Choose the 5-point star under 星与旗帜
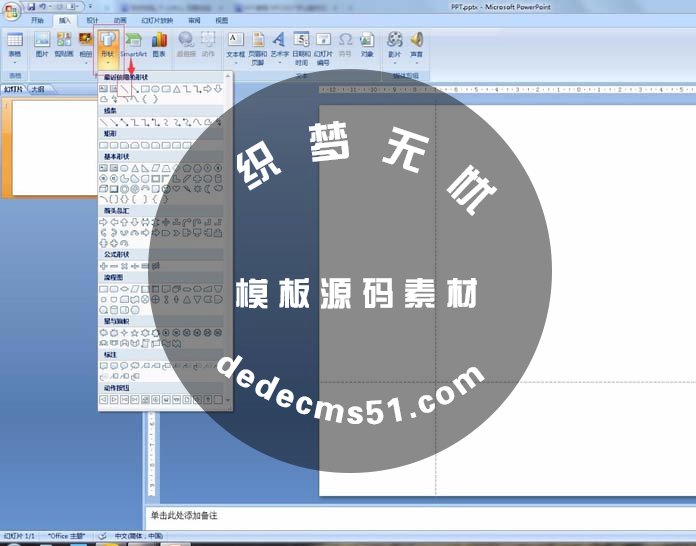Screen dimensions: 696x546 coord(135,332)
